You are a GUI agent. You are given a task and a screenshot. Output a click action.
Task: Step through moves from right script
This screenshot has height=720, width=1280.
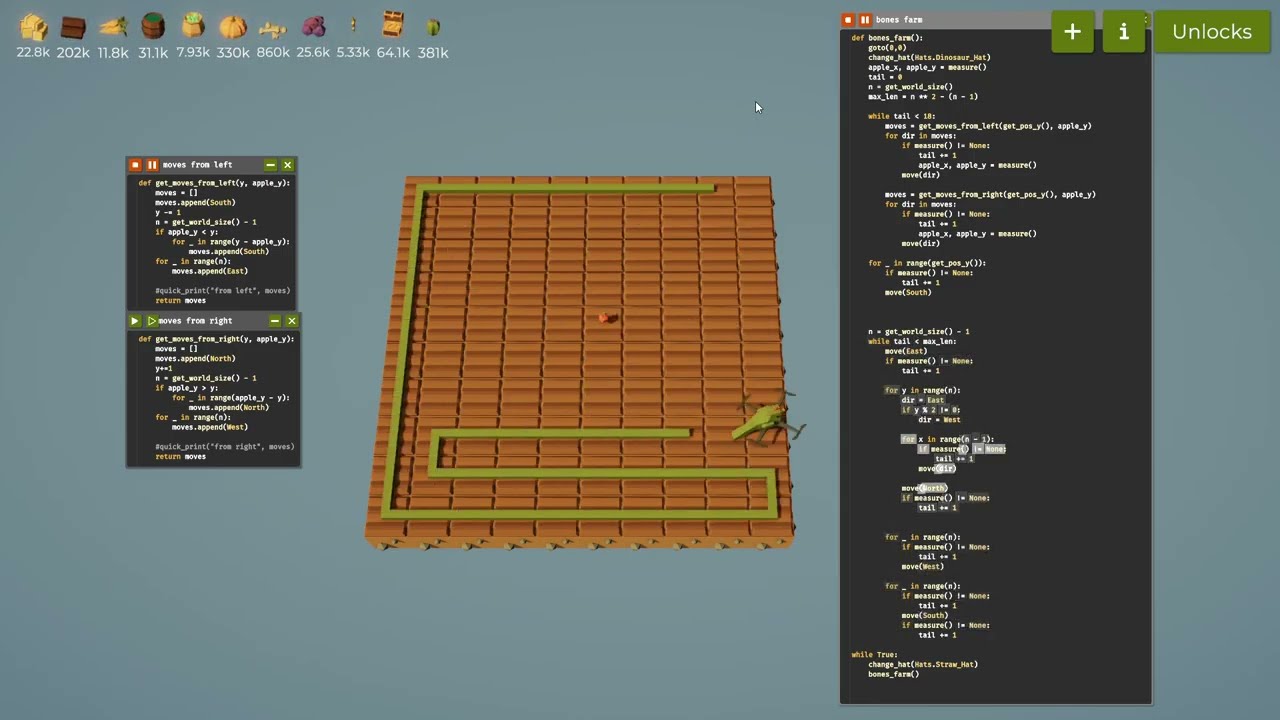[x=152, y=321]
